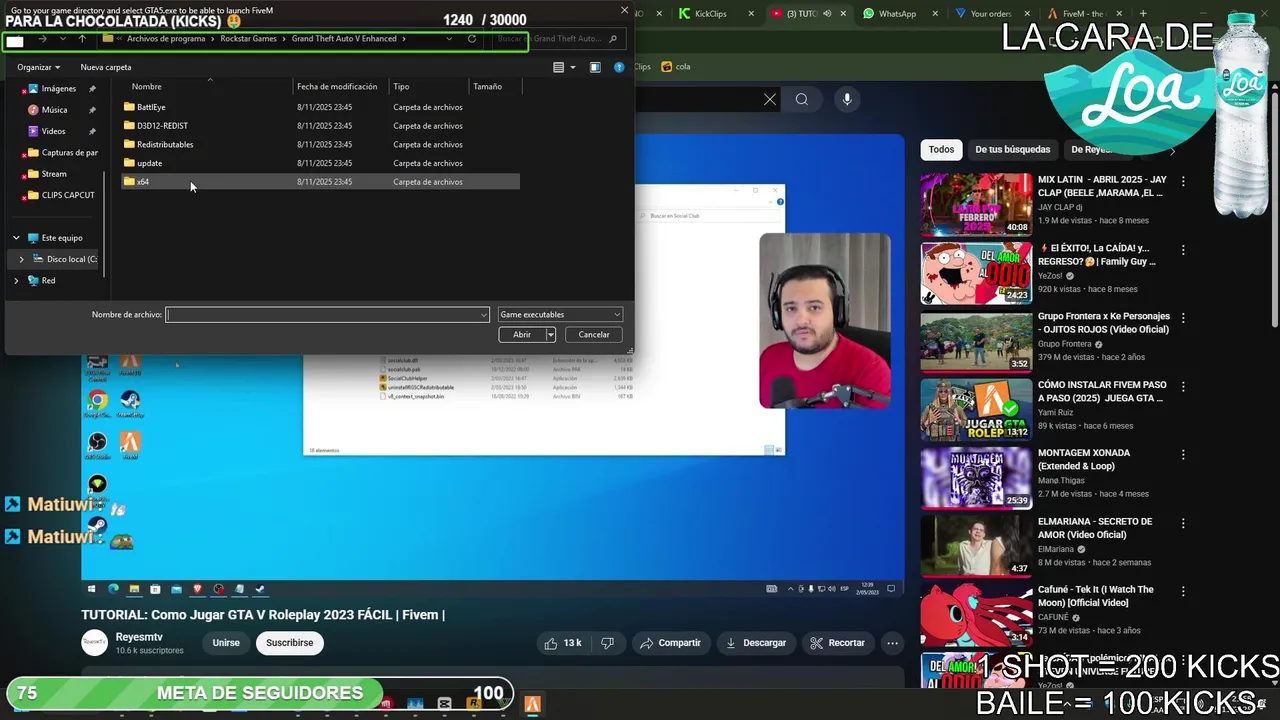Open recent locations dropdown next to forward arrow
Image resolution: width=1280 pixels, height=720 pixels.
[x=62, y=39]
